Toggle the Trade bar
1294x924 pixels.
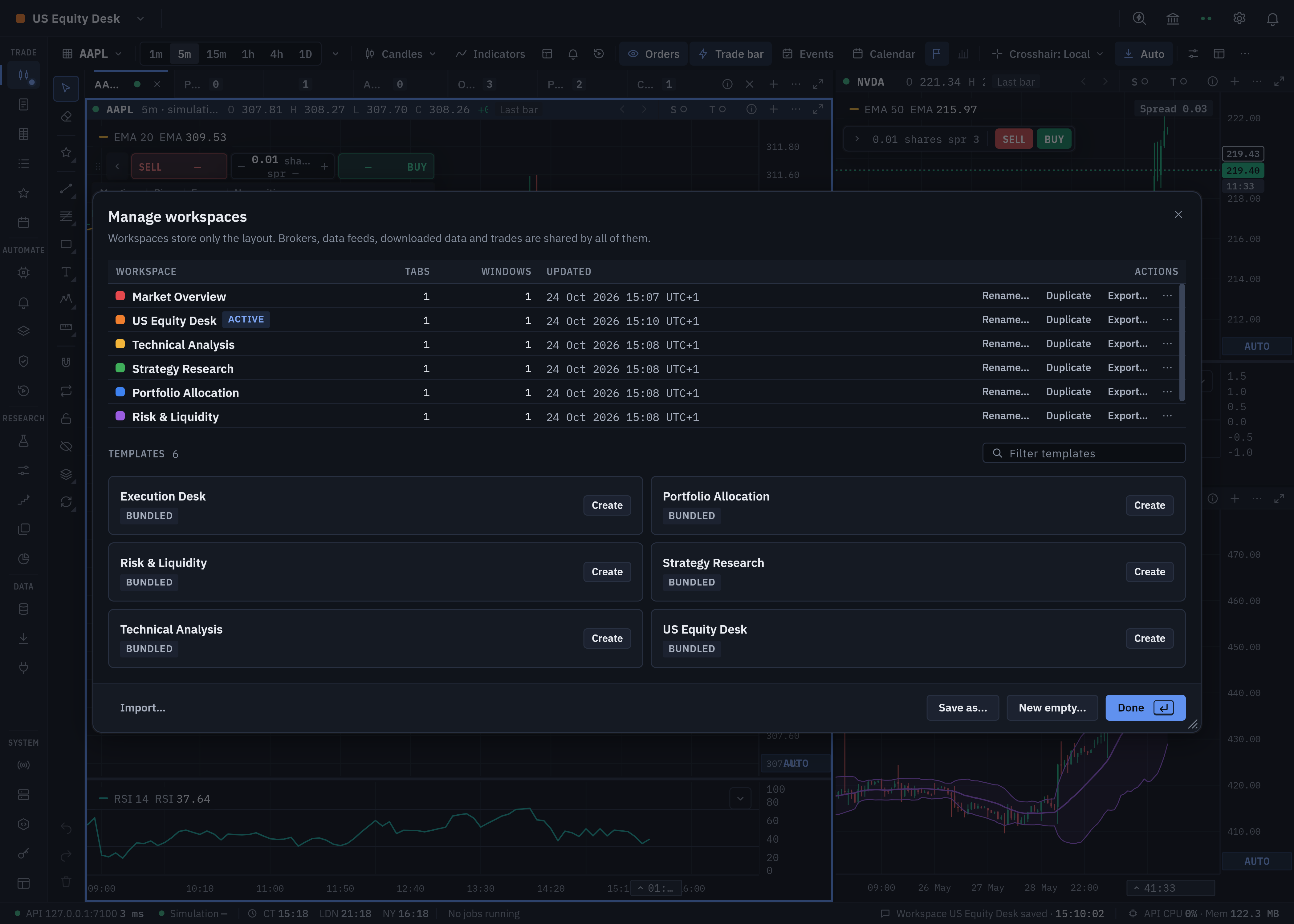(731, 54)
